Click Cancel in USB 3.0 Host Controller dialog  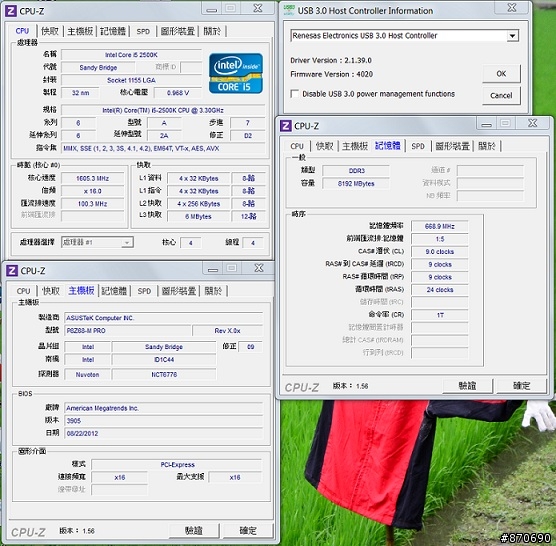[x=501, y=95]
